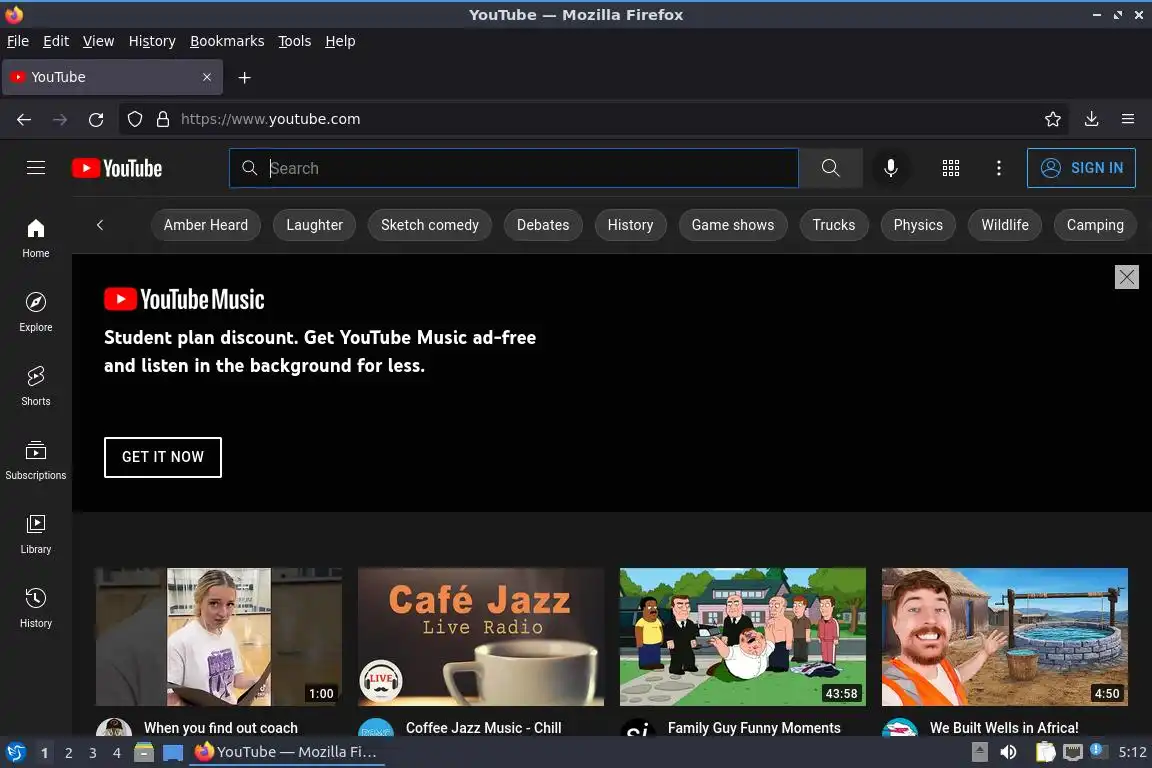Select the Game shows chip

pyautogui.click(x=732, y=225)
